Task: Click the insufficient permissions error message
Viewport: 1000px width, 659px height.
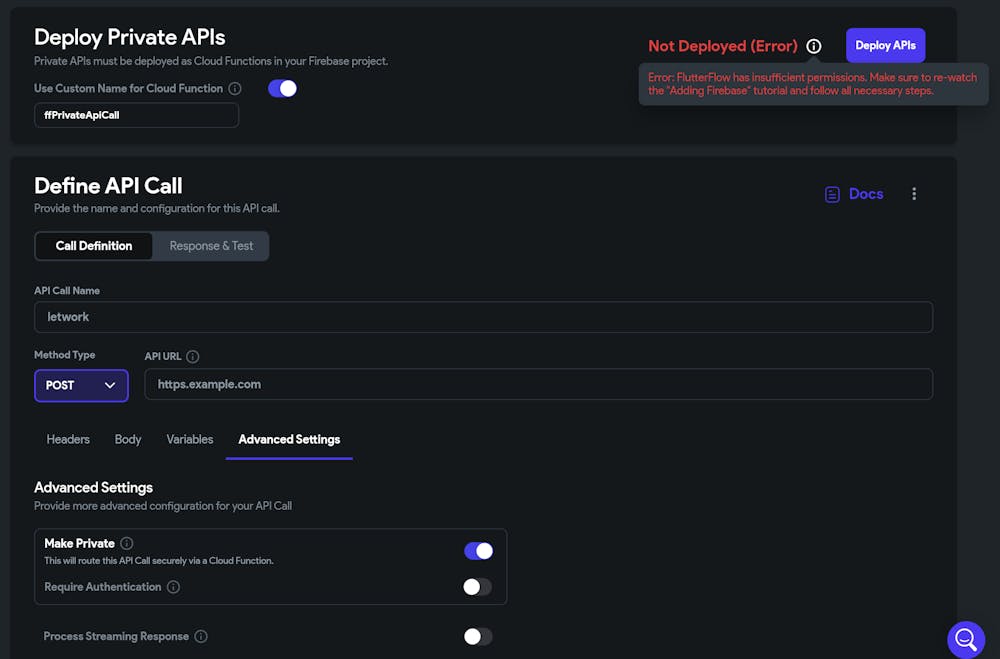Action: [x=812, y=84]
